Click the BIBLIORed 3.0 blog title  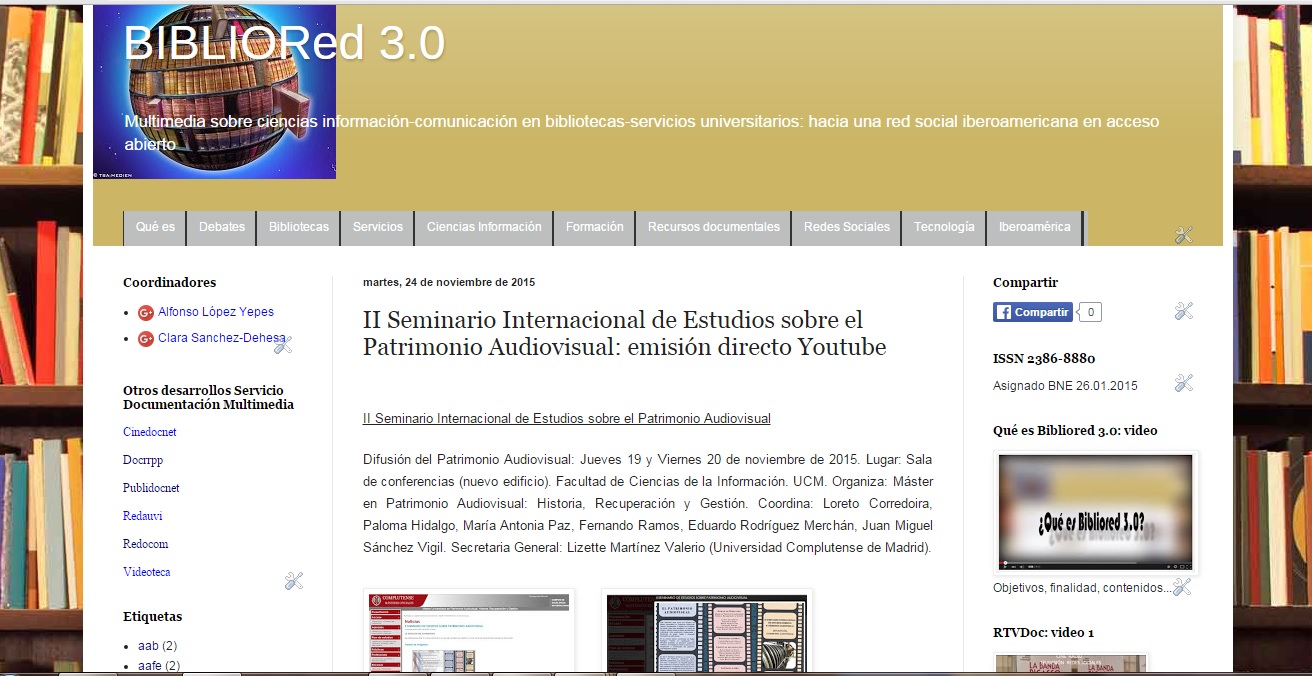[284, 44]
